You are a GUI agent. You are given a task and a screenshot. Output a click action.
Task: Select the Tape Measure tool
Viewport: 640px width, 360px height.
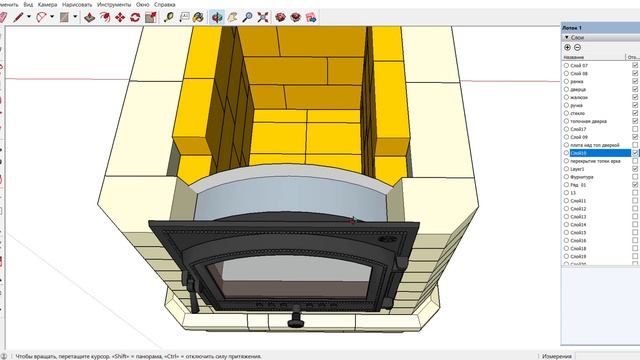pos(169,17)
